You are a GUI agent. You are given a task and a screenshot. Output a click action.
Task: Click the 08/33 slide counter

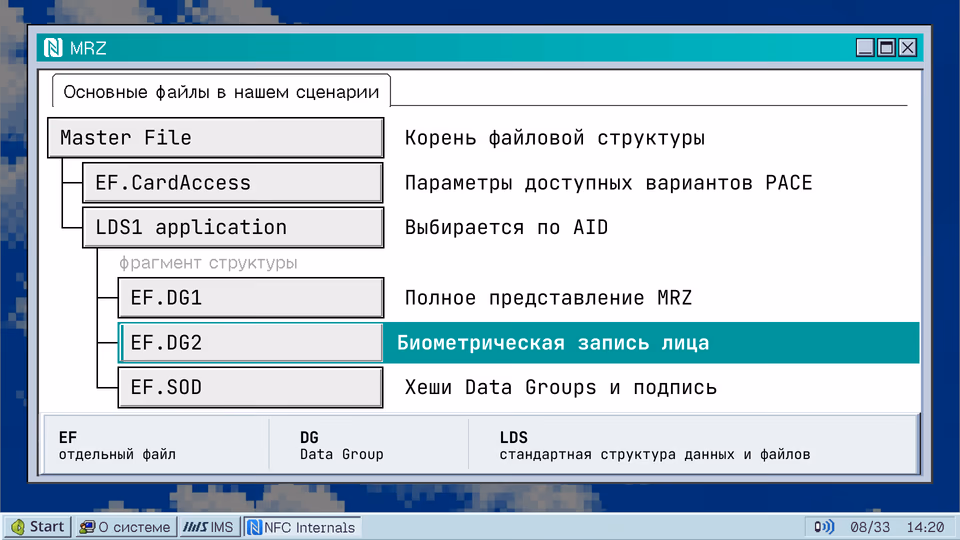(869, 527)
